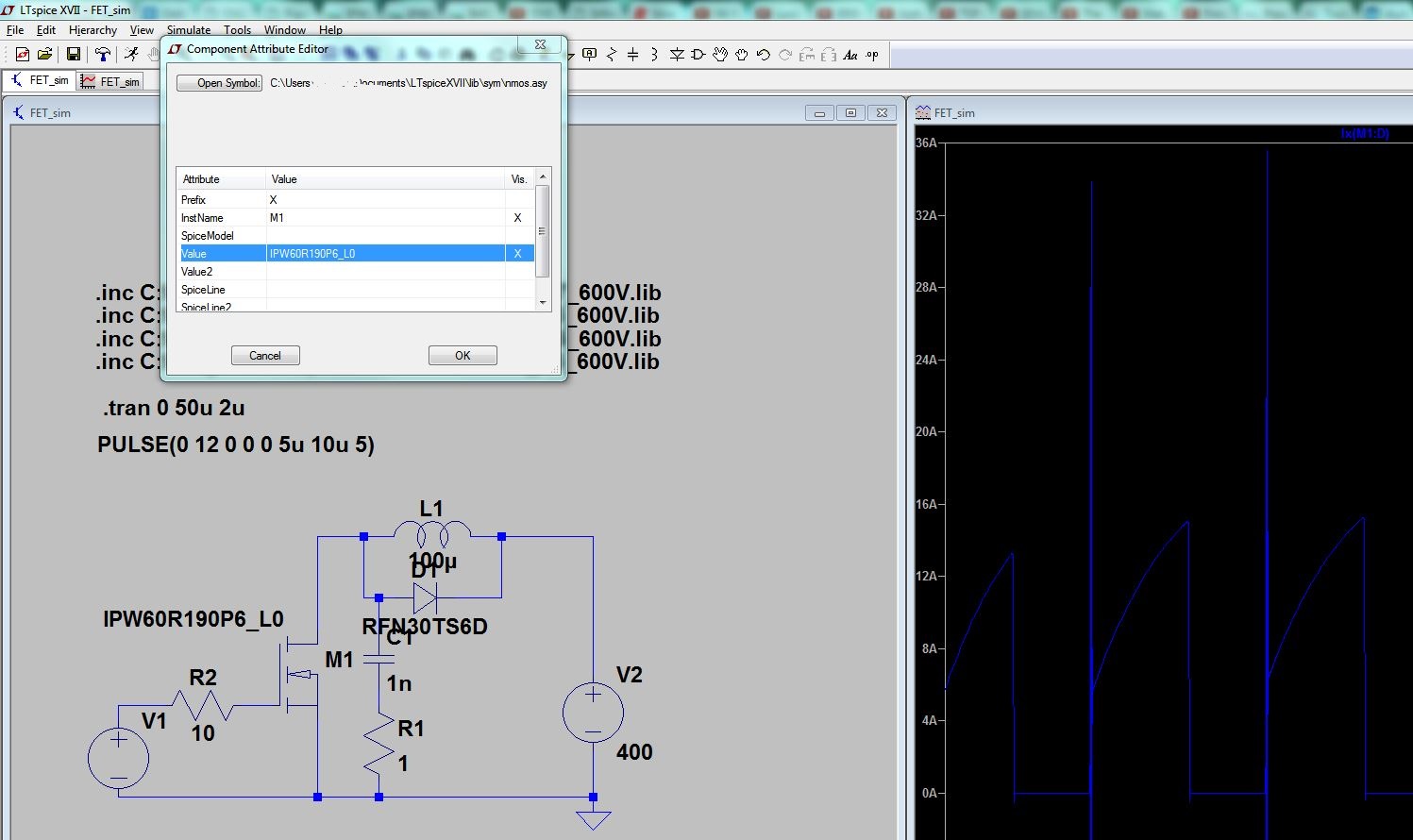Select the Prefix attribute row
This screenshot has height=840, width=1413.
[x=356, y=200]
